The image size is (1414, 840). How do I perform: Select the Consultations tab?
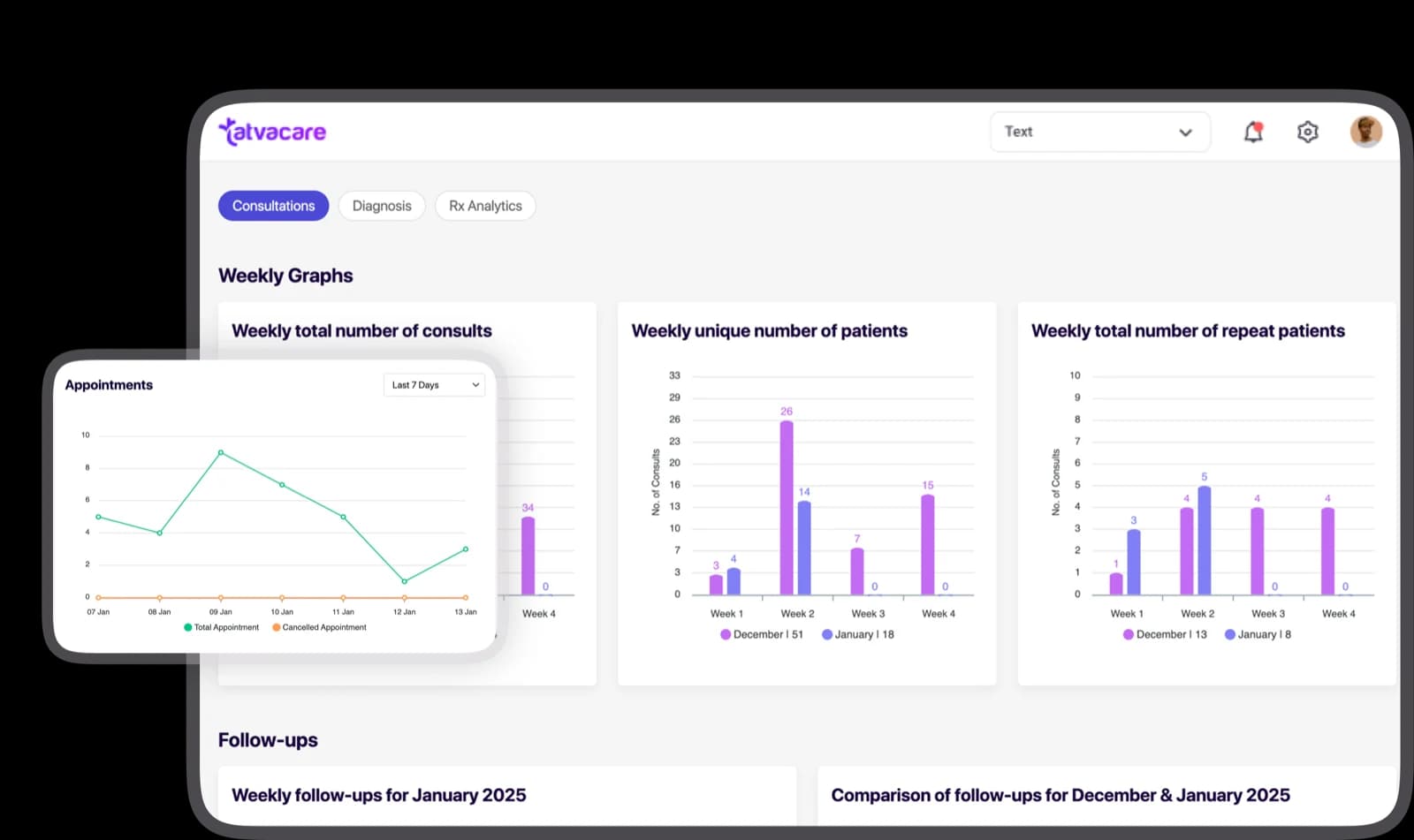pyautogui.click(x=273, y=206)
